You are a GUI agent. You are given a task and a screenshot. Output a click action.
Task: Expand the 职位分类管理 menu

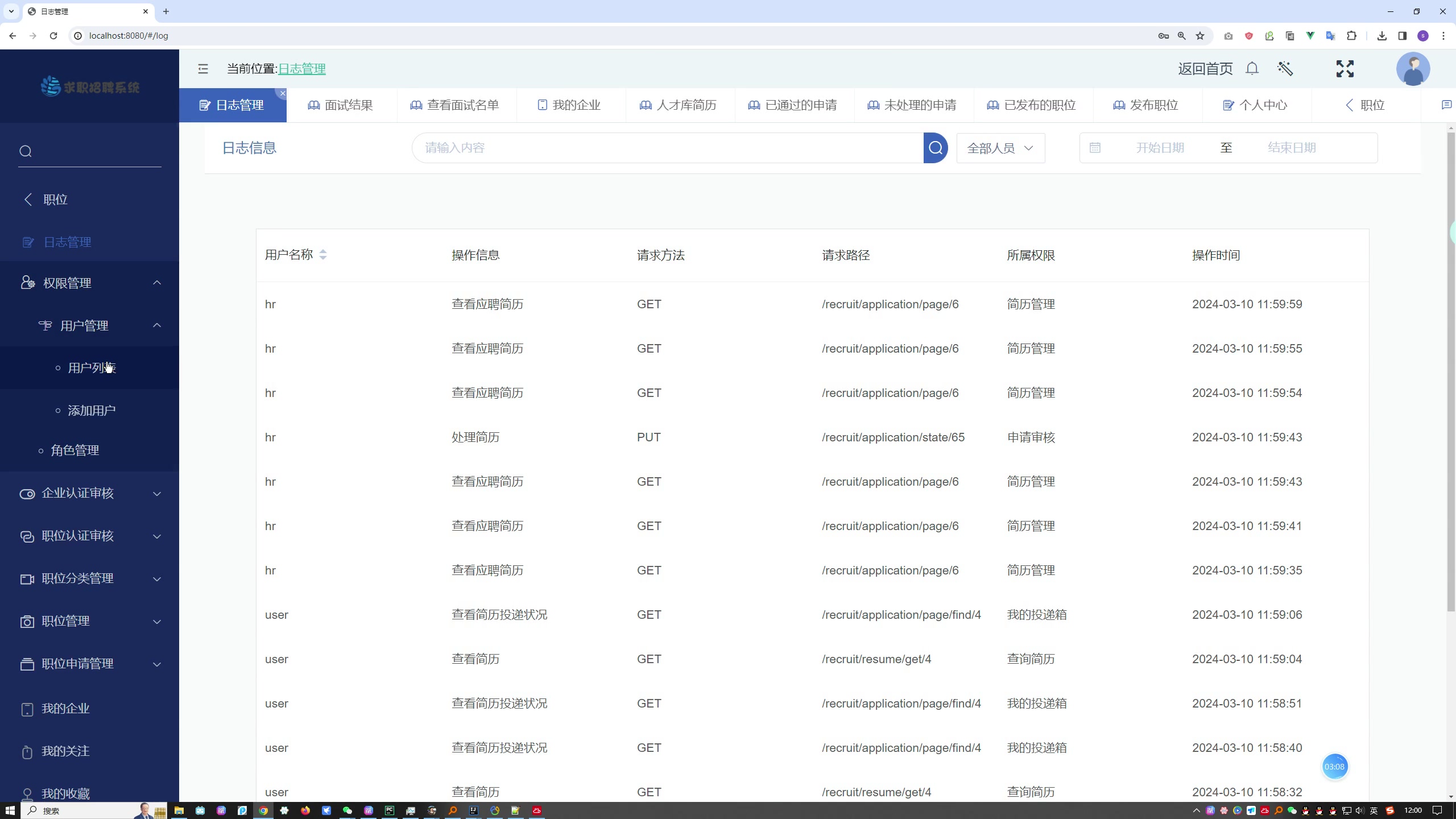click(x=89, y=578)
